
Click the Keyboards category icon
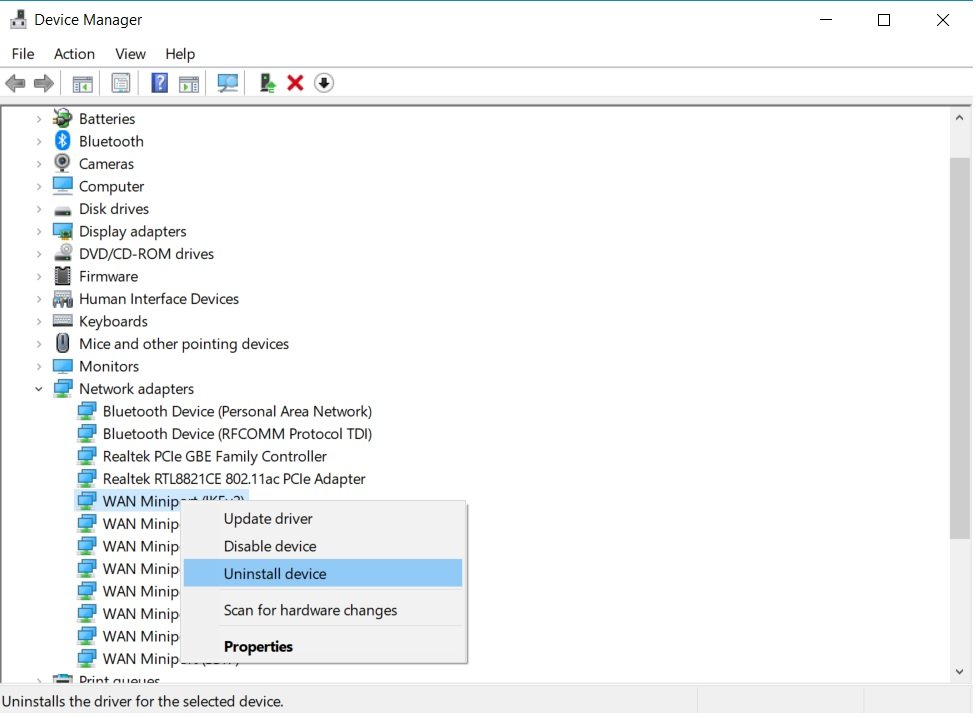click(x=62, y=321)
